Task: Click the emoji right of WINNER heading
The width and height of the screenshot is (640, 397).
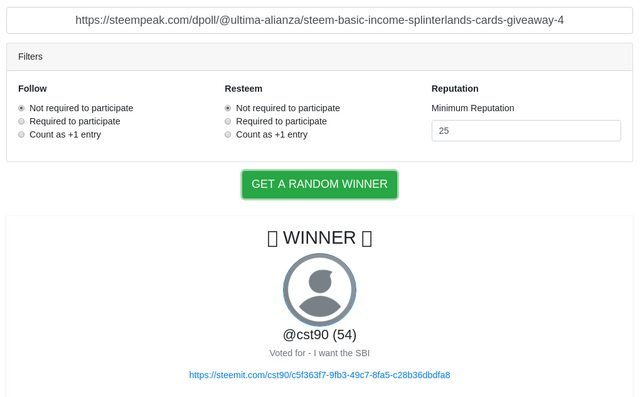Action: tap(367, 238)
